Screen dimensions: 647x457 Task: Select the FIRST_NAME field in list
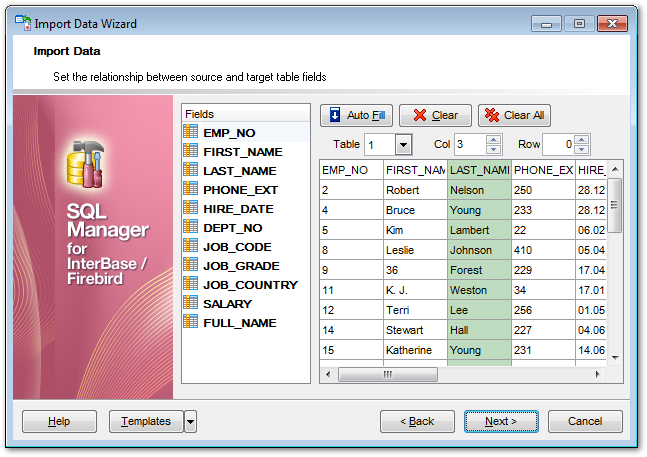pos(242,152)
